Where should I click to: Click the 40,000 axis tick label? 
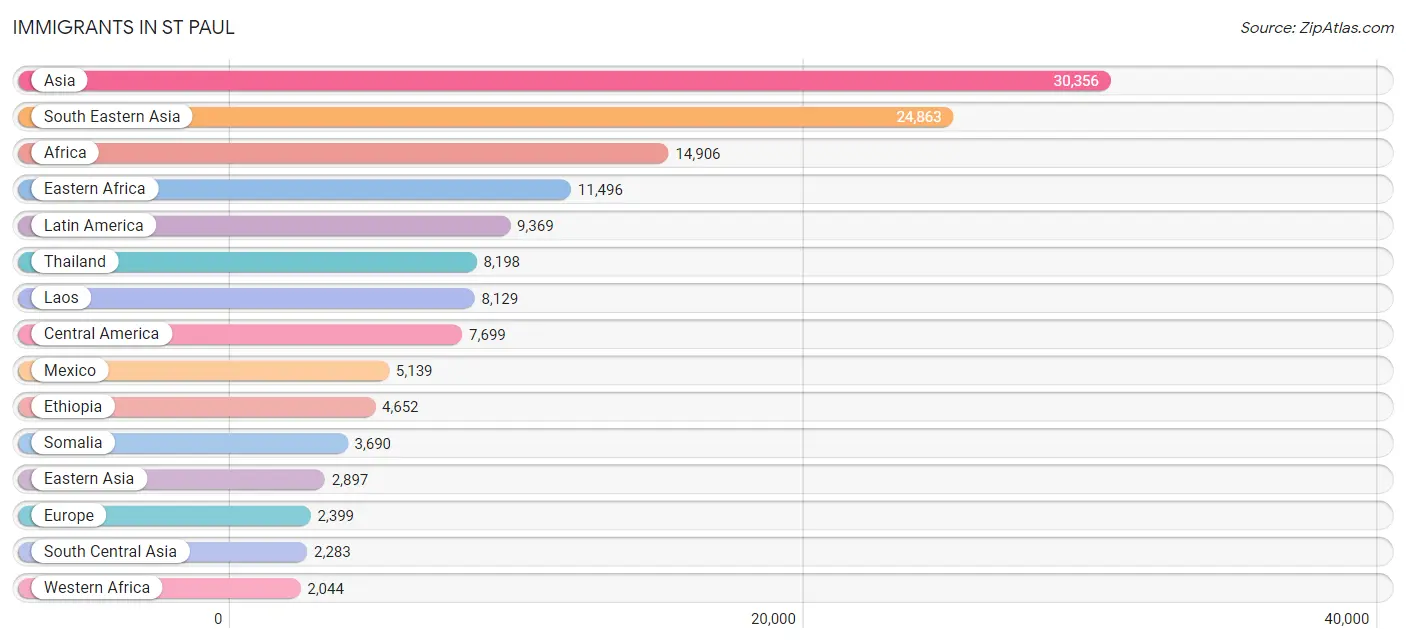1346,619
